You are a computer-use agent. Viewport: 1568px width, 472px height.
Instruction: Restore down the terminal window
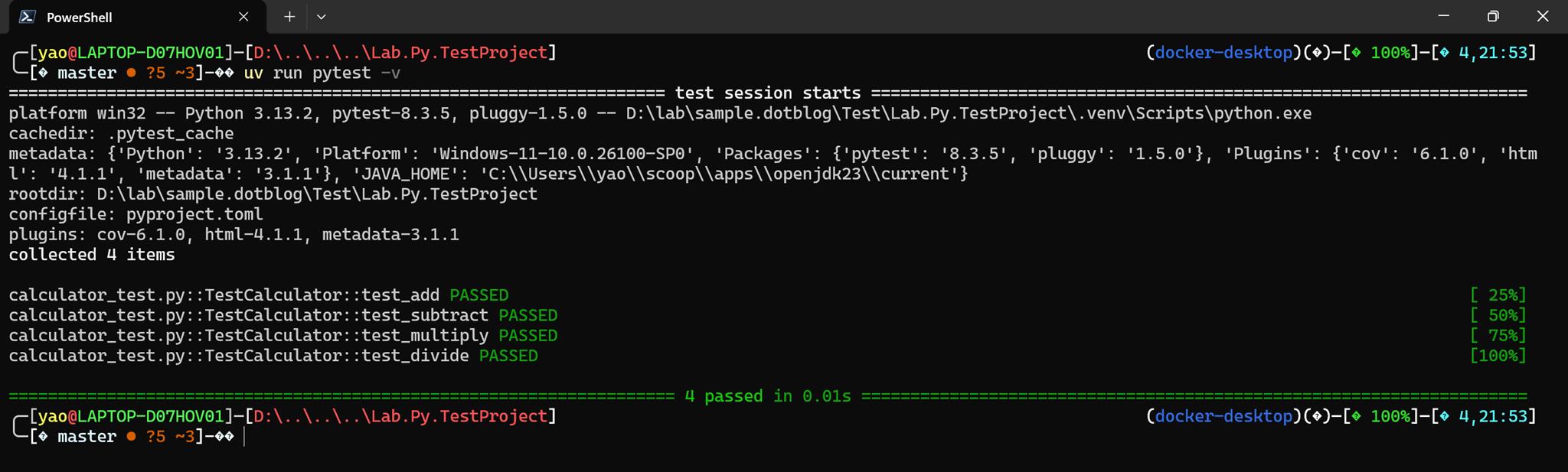(x=1493, y=16)
